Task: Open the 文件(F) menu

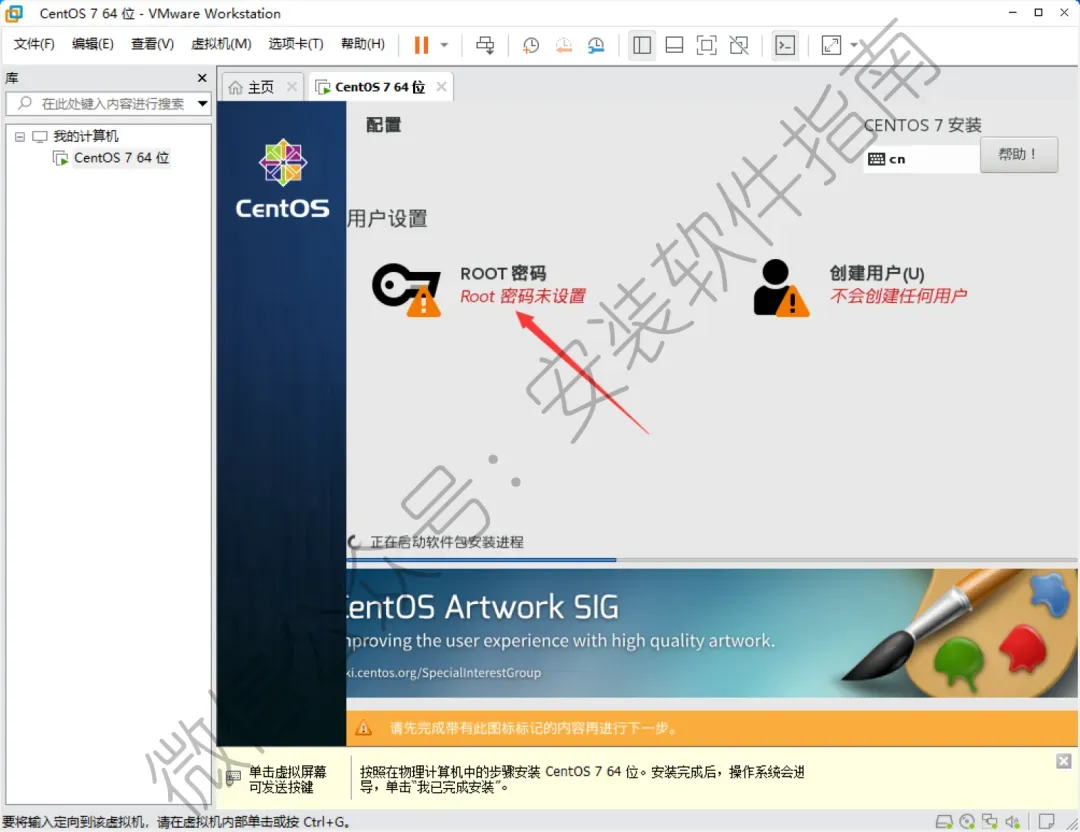Action: (x=34, y=44)
